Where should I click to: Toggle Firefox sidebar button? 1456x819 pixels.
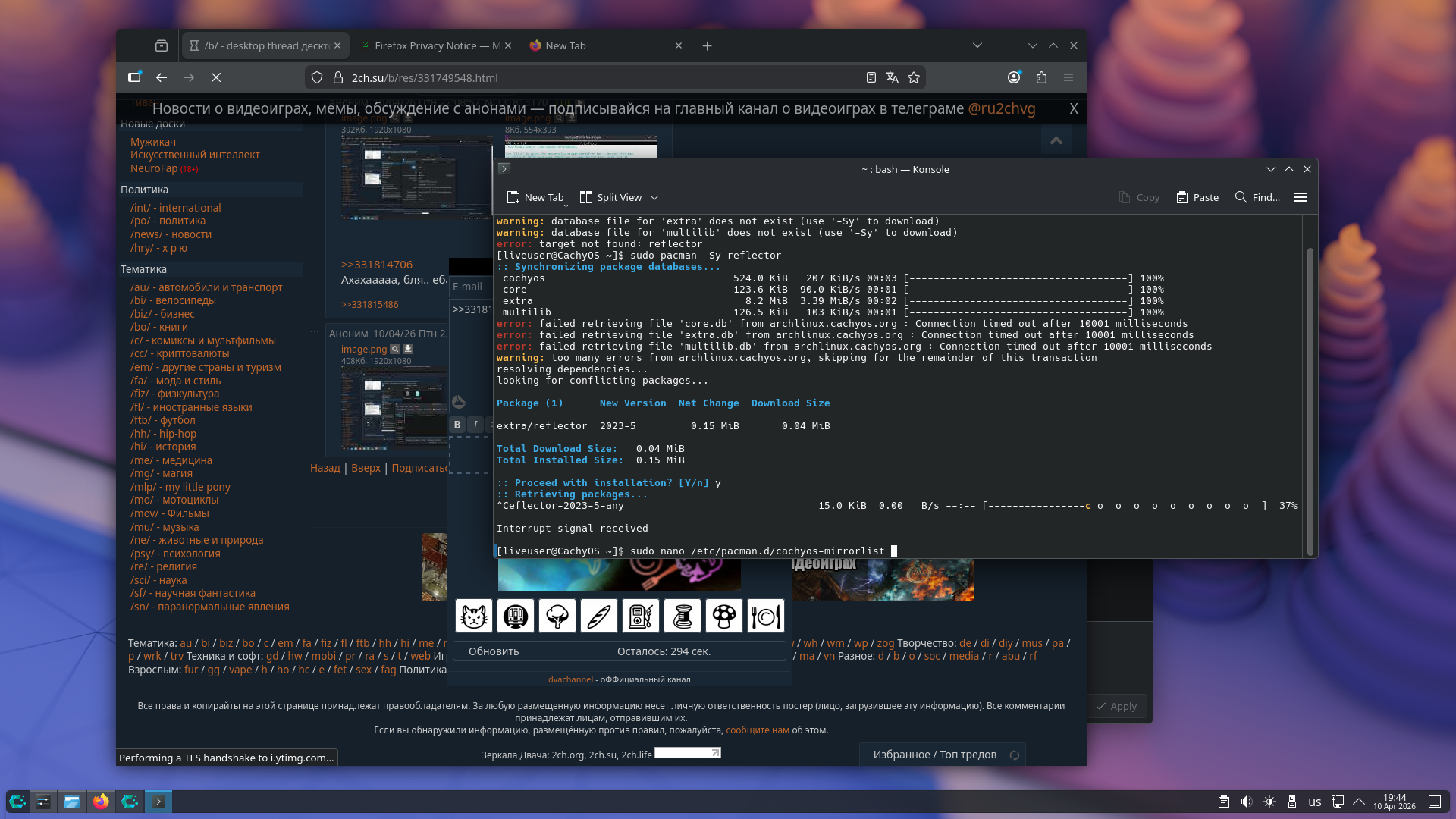click(x=134, y=77)
